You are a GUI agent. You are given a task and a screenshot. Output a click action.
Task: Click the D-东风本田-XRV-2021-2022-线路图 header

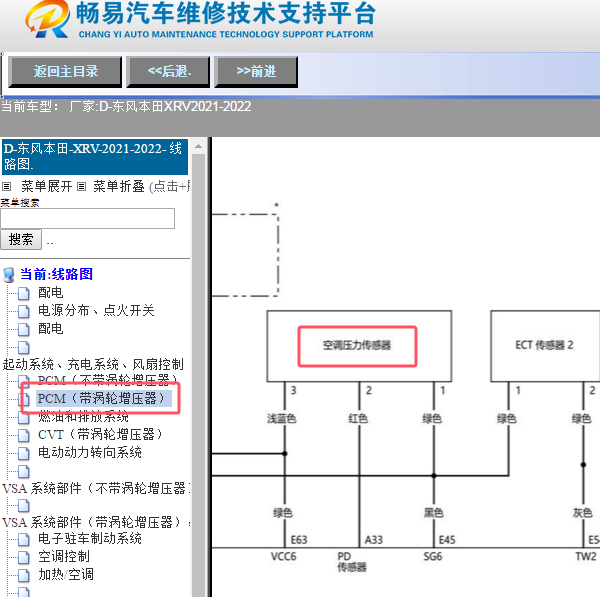pyautogui.click(x=95, y=157)
